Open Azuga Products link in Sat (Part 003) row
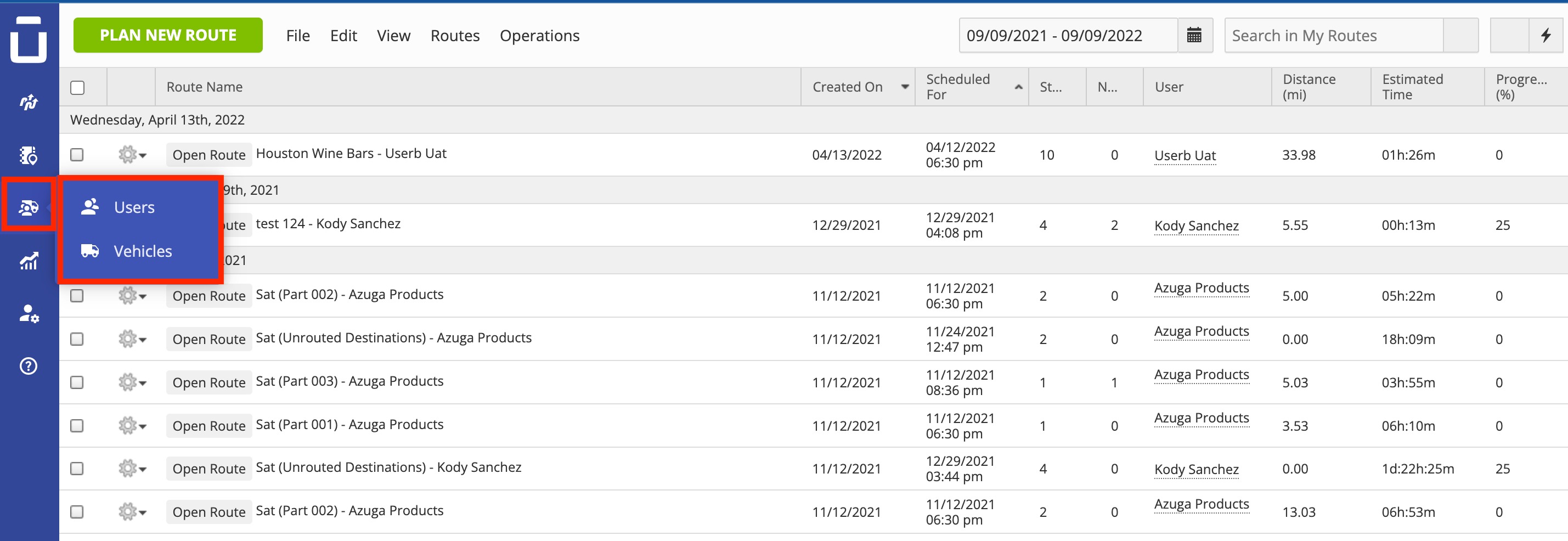1568x541 pixels. pos(1201,375)
